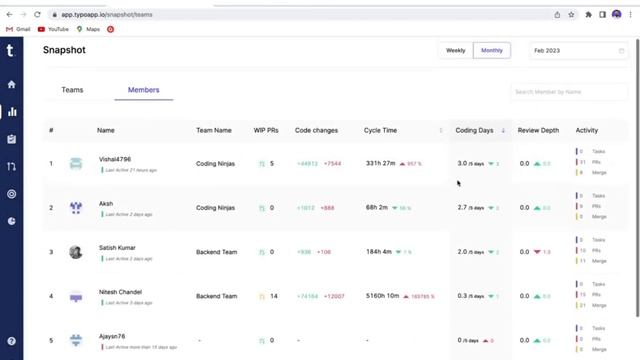Click the Name column header
Viewport: 640px width, 360px height.
[x=106, y=130]
